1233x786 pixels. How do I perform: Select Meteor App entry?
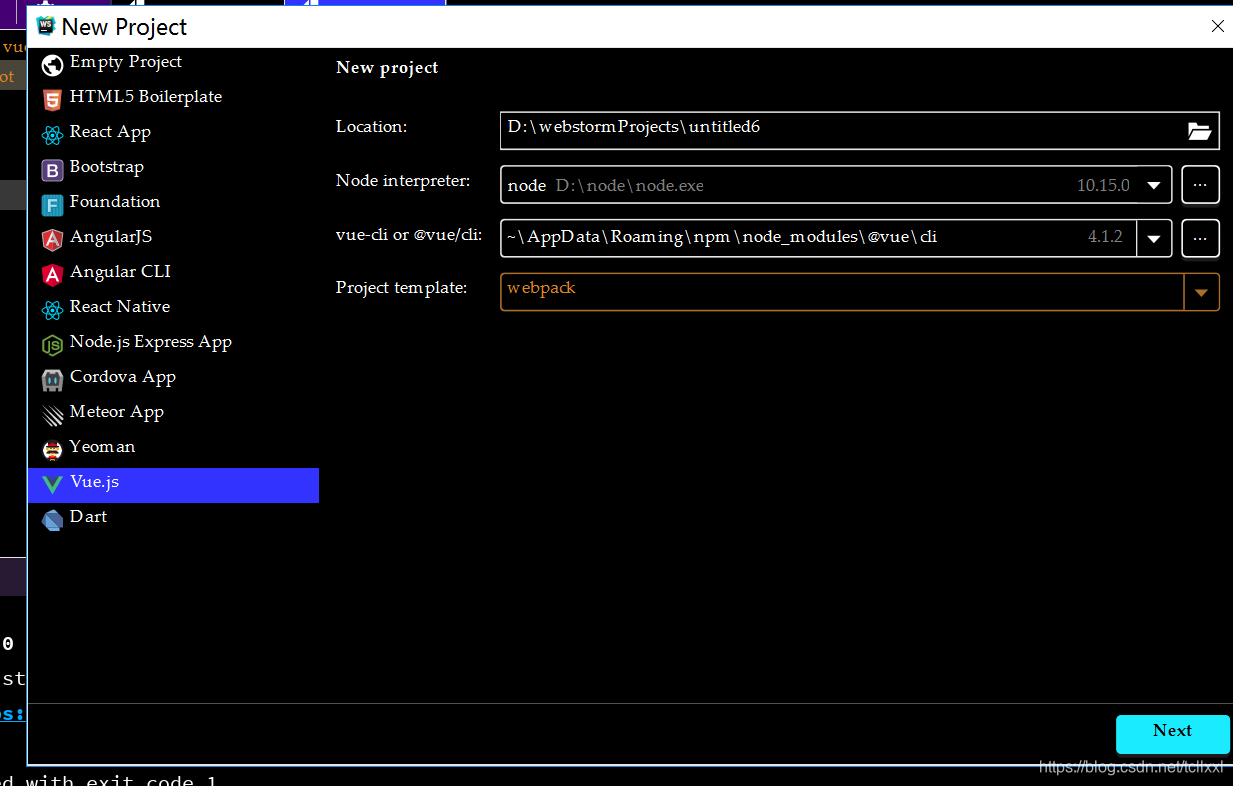[x=174, y=413]
